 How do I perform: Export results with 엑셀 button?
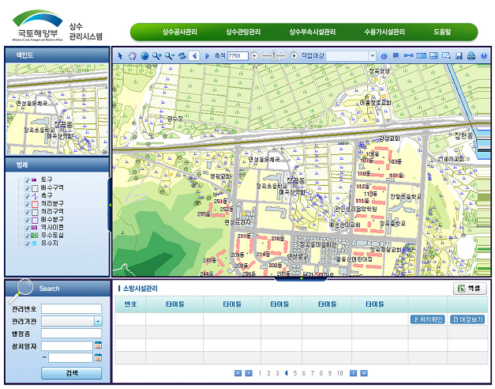(x=470, y=288)
